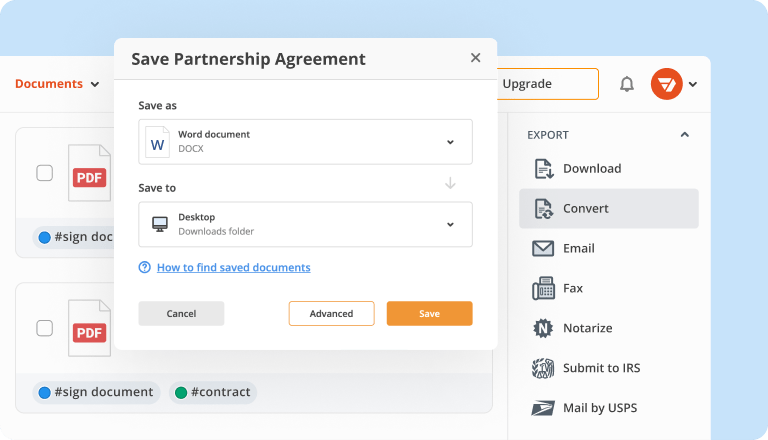The height and width of the screenshot is (440, 768).
Task: Open the notifications bell
Action: coord(627,84)
